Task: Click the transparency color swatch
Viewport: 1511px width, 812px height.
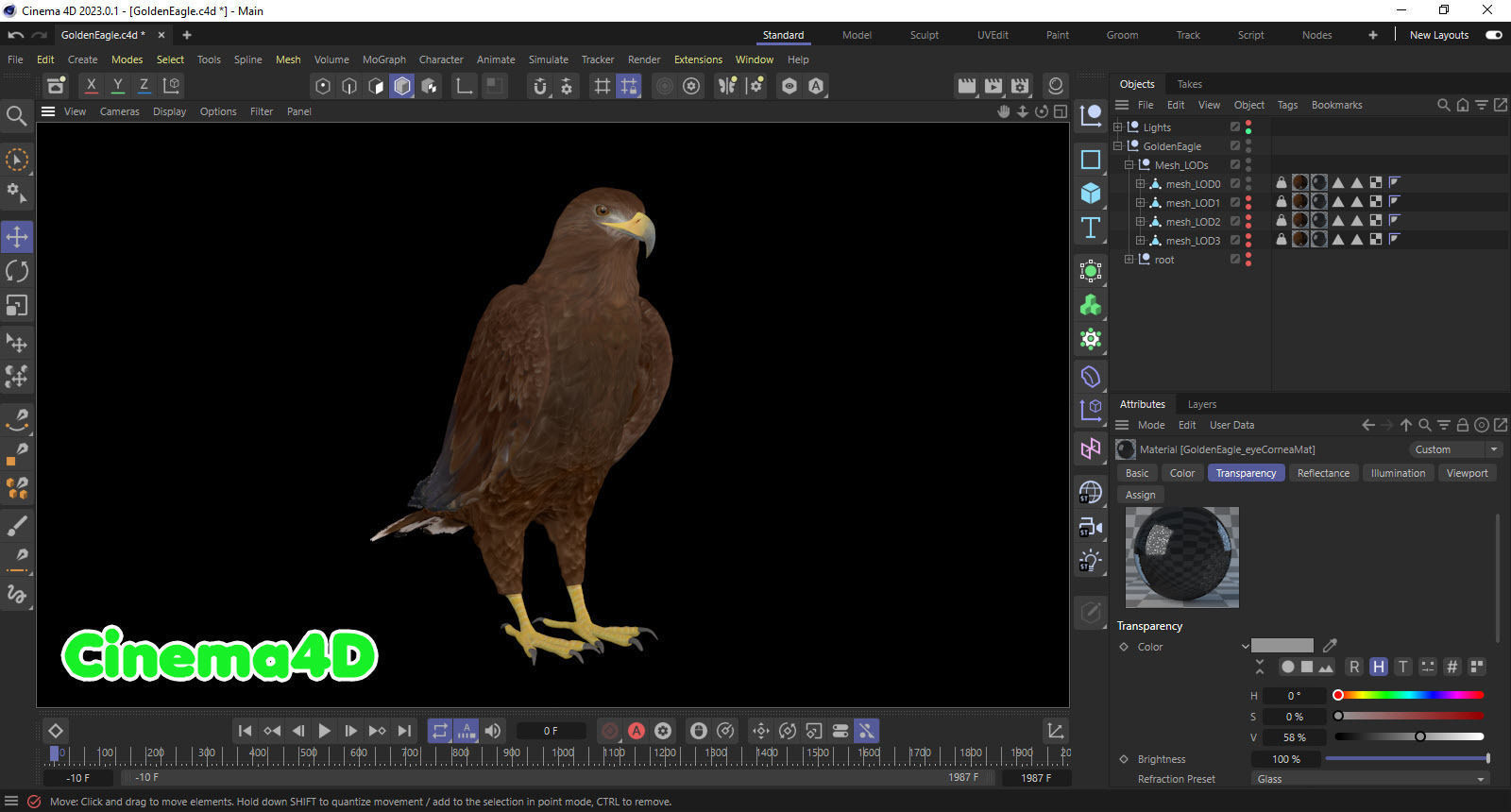Action: pos(1282,646)
